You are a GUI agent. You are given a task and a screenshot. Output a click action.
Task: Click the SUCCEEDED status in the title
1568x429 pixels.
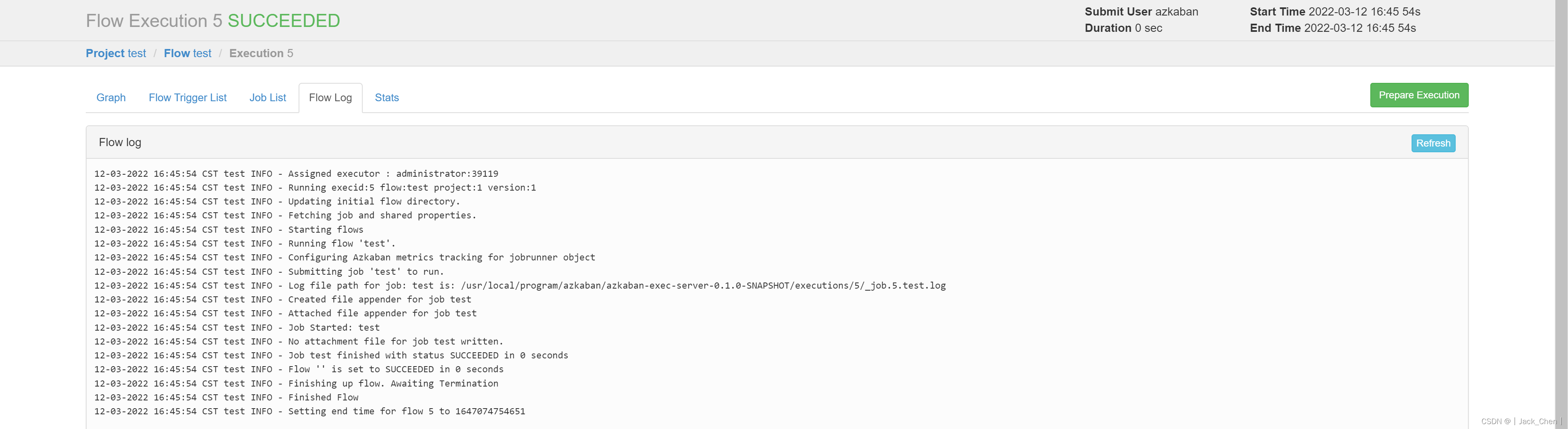(283, 21)
